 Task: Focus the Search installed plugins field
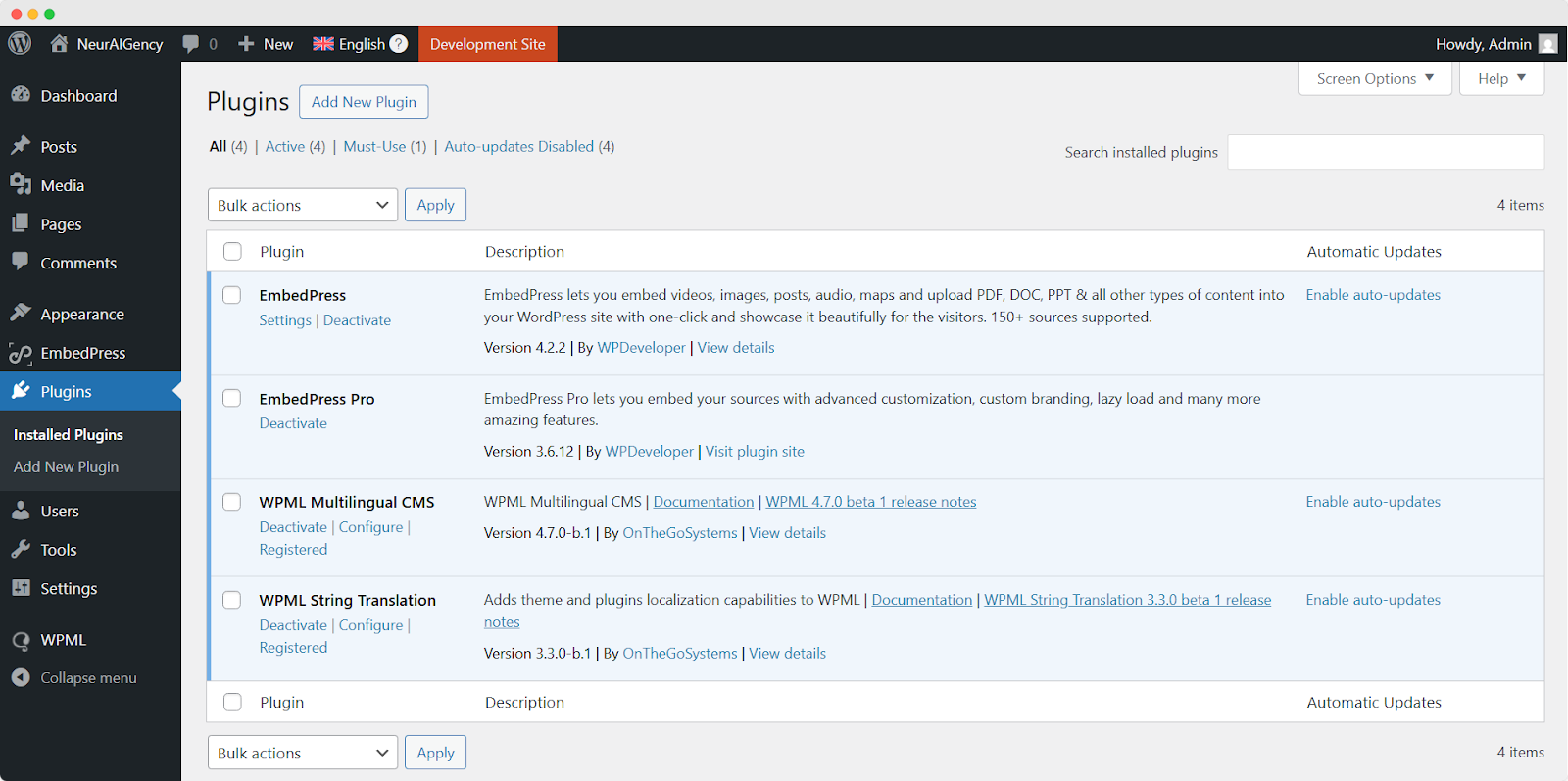coord(1386,152)
